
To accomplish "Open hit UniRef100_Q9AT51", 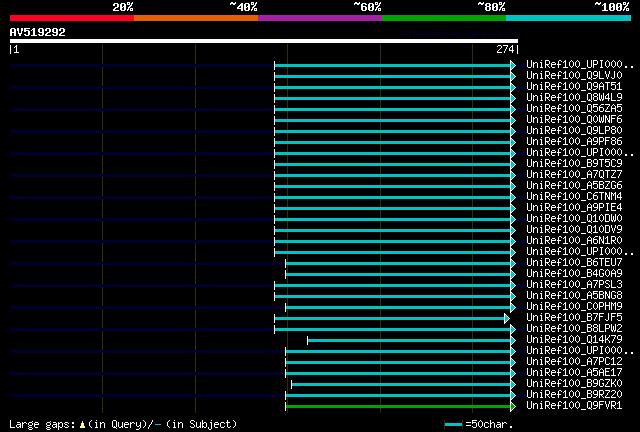I will [x=574, y=87].
